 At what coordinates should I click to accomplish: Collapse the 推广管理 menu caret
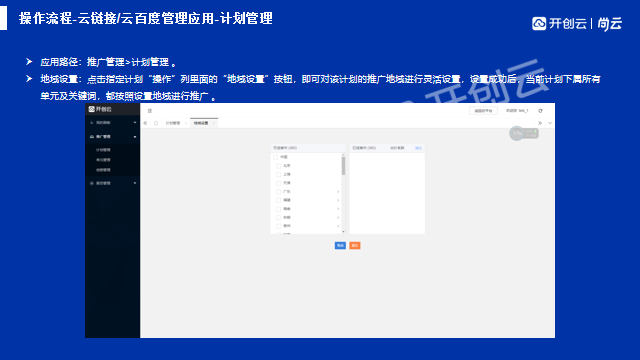point(135,137)
